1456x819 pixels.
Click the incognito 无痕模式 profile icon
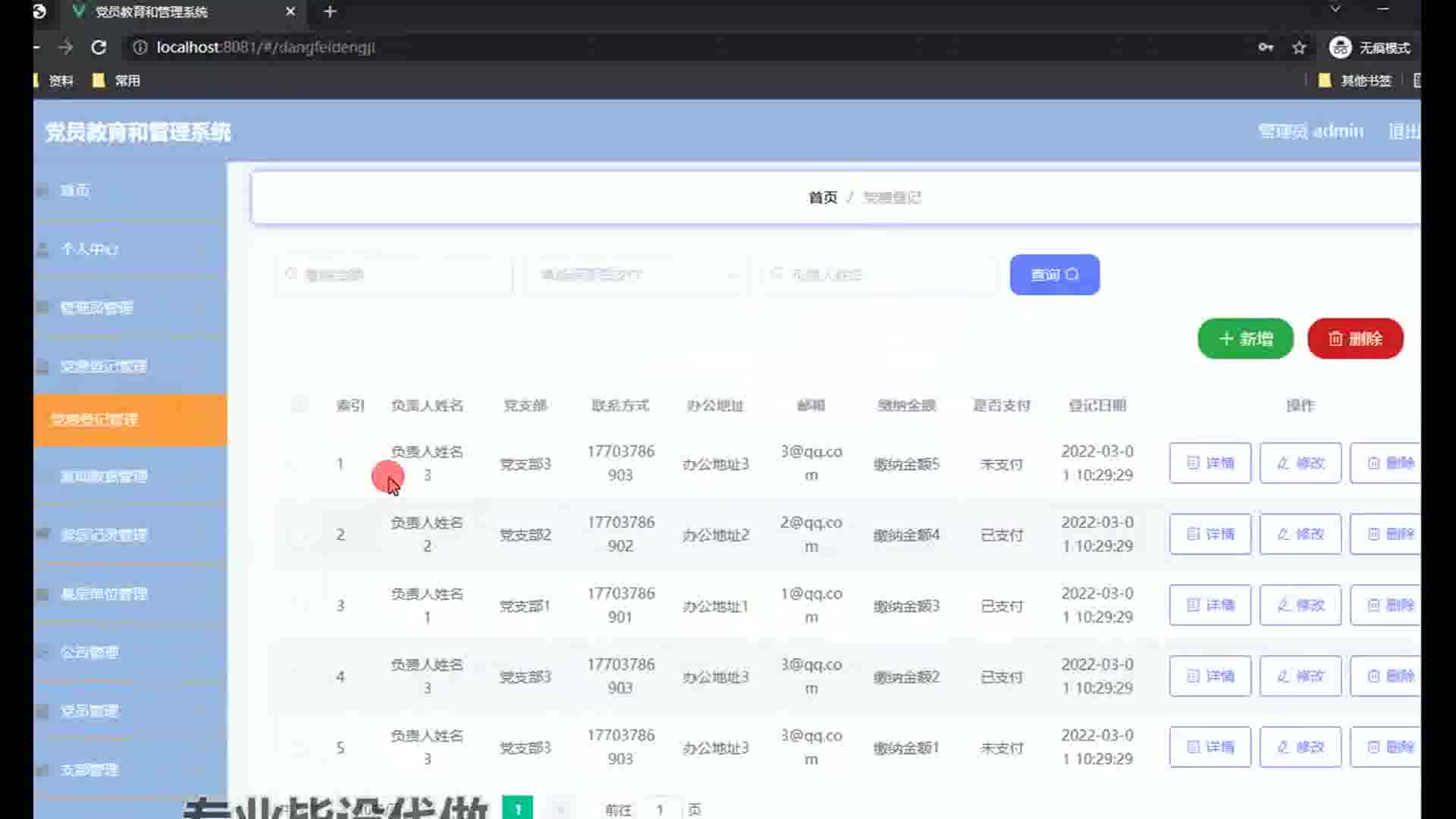(1340, 47)
